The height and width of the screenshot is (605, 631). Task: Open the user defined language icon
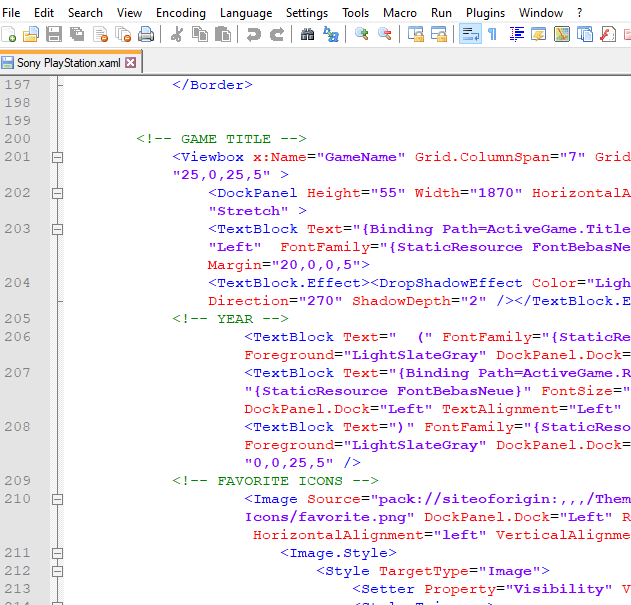pos(538,34)
